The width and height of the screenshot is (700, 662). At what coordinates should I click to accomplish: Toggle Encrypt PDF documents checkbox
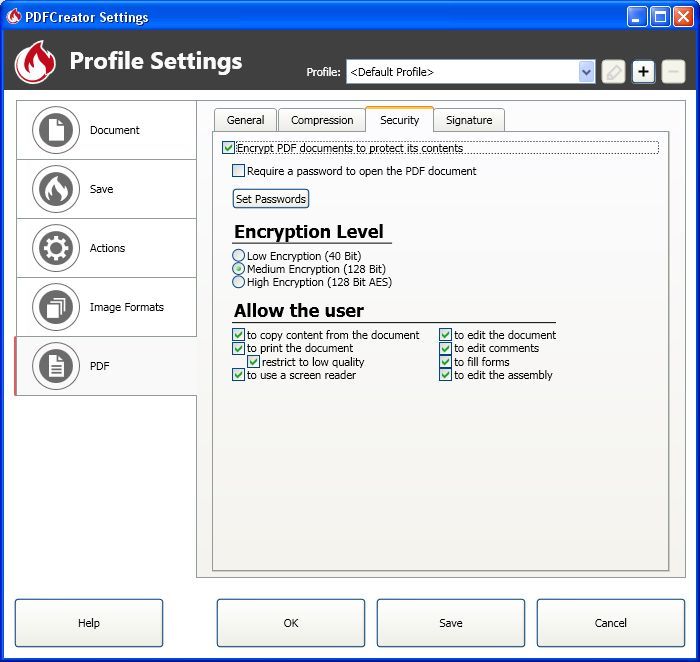228,148
